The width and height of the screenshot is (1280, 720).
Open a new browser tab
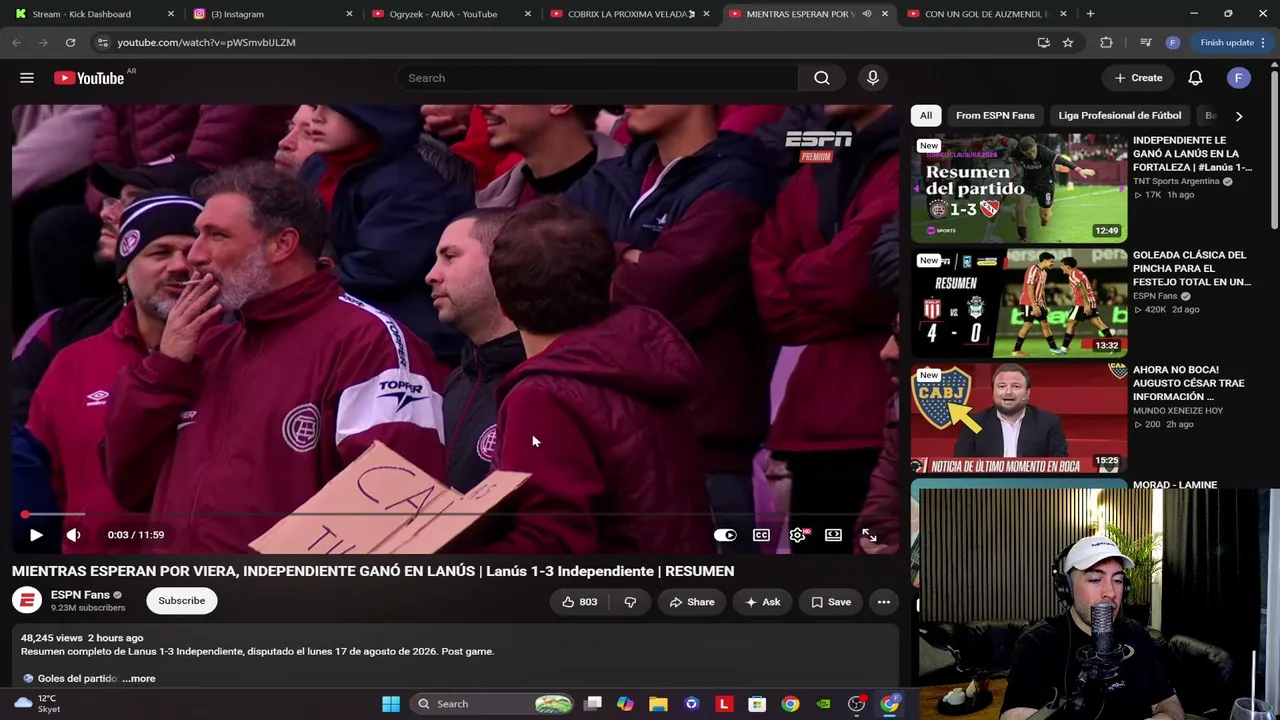pos(1090,14)
